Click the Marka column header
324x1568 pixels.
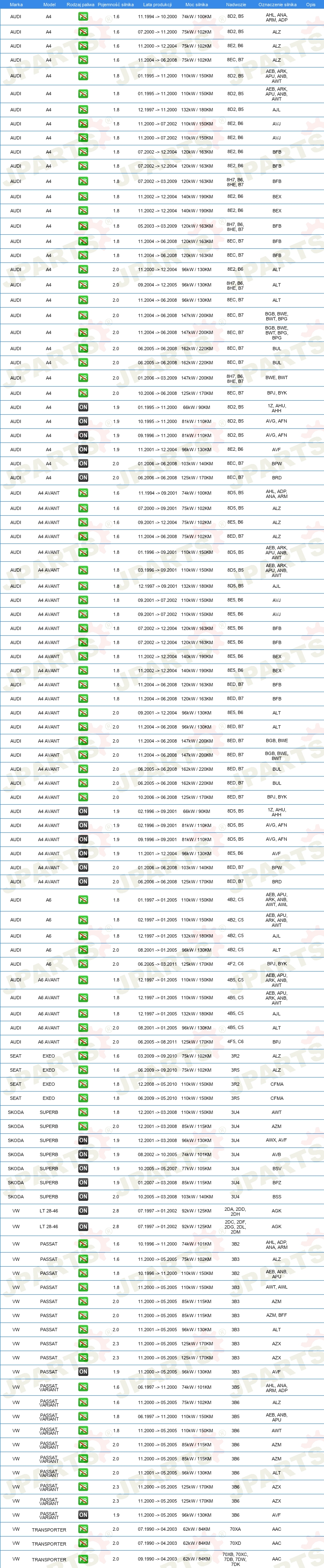click(x=16, y=4)
